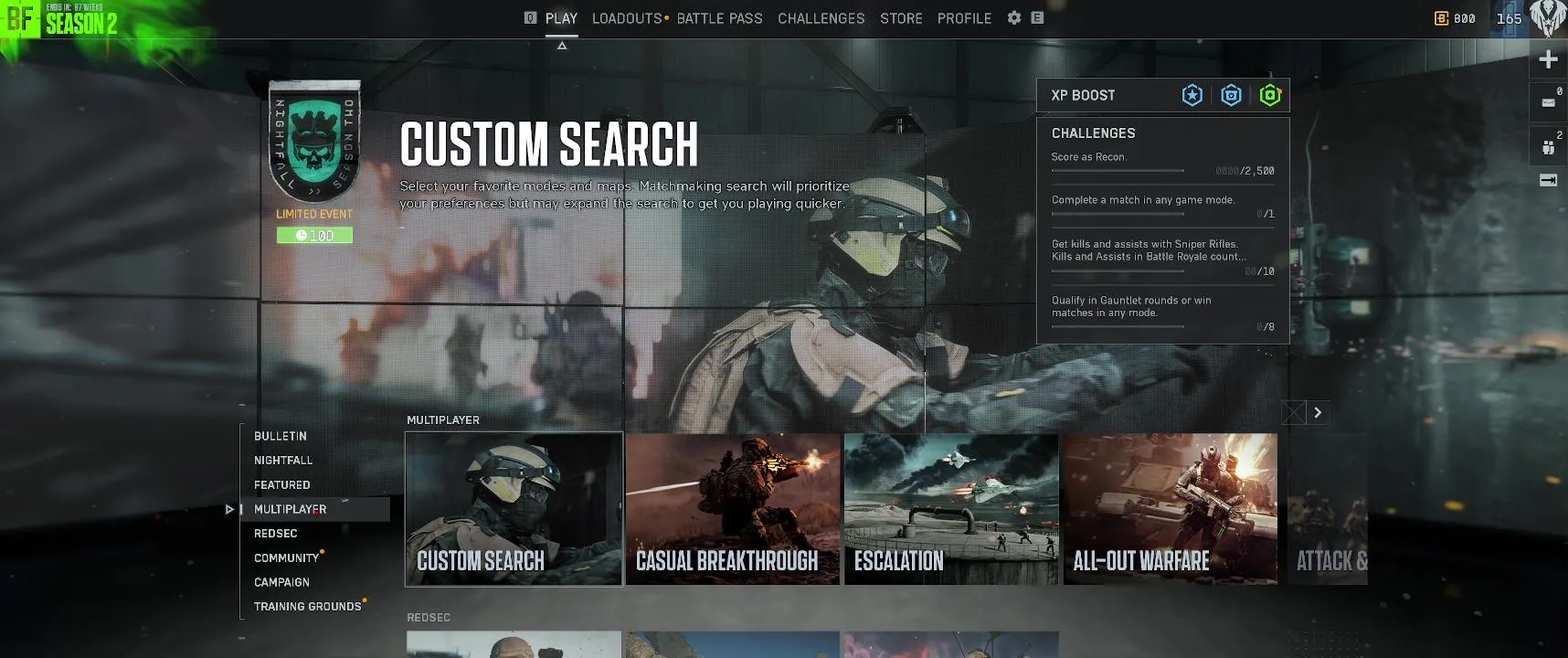Open the CHALLENGES tab
Image resolution: width=1568 pixels, height=658 pixels.
click(x=821, y=18)
